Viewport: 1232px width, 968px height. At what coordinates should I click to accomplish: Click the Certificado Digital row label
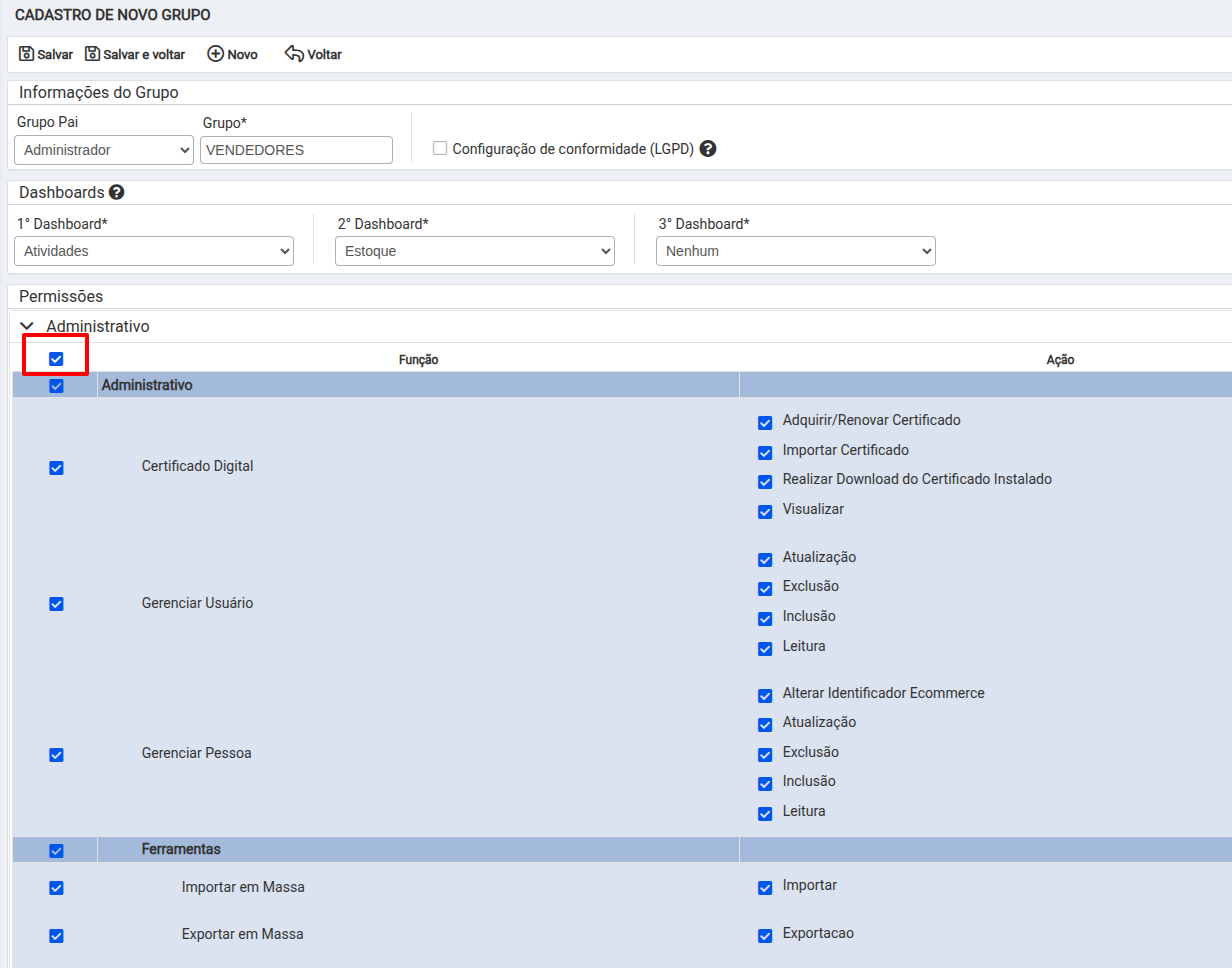[x=198, y=466]
